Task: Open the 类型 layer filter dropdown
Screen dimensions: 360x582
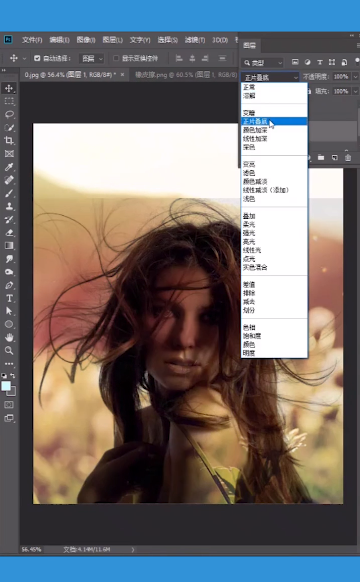Action: [x=262, y=62]
